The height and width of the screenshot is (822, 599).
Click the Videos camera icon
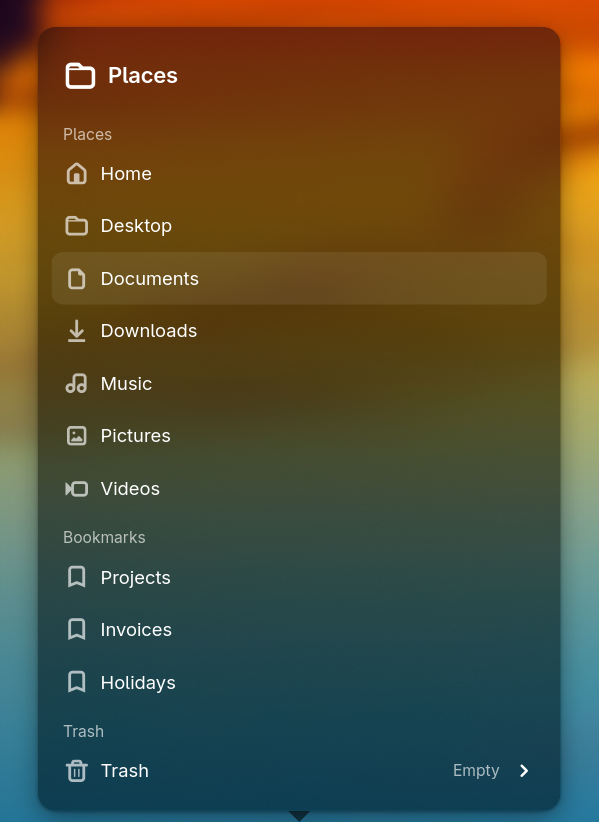[x=77, y=489]
